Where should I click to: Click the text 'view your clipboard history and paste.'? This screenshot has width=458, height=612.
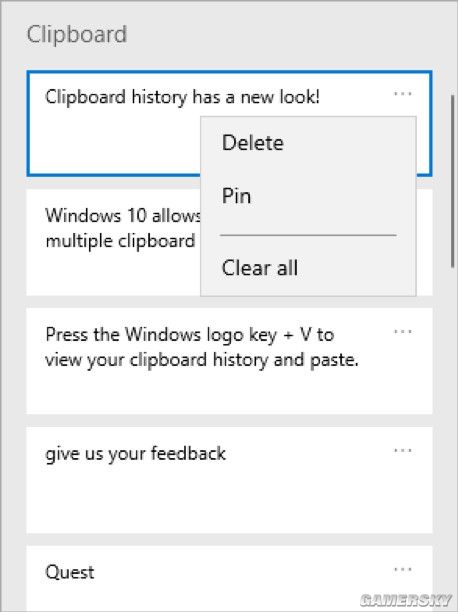[202, 360]
